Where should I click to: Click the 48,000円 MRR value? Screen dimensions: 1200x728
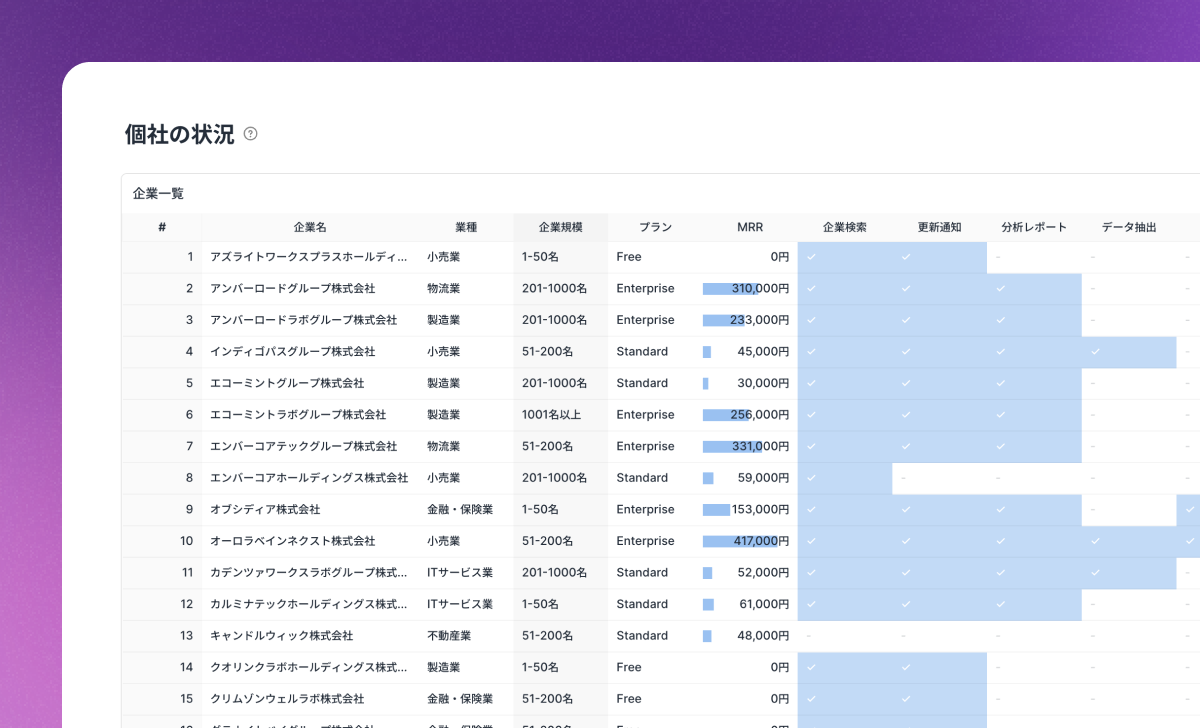763,636
